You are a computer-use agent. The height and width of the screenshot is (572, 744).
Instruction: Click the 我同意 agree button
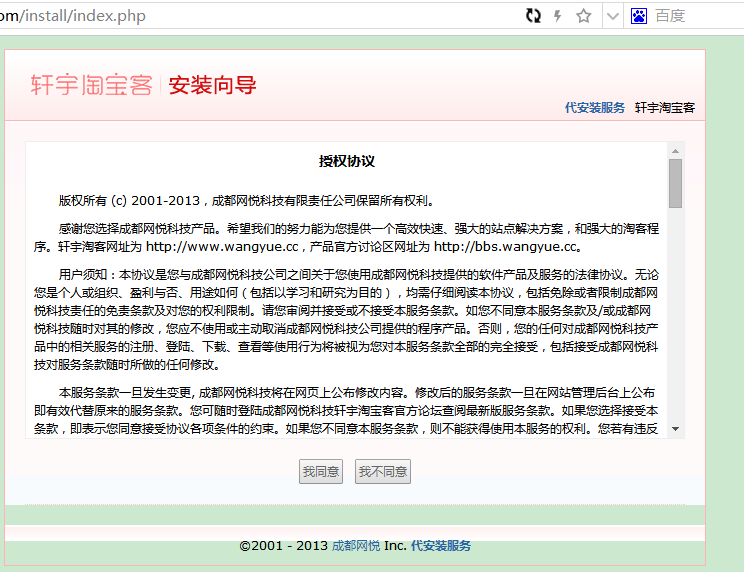click(x=321, y=472)
